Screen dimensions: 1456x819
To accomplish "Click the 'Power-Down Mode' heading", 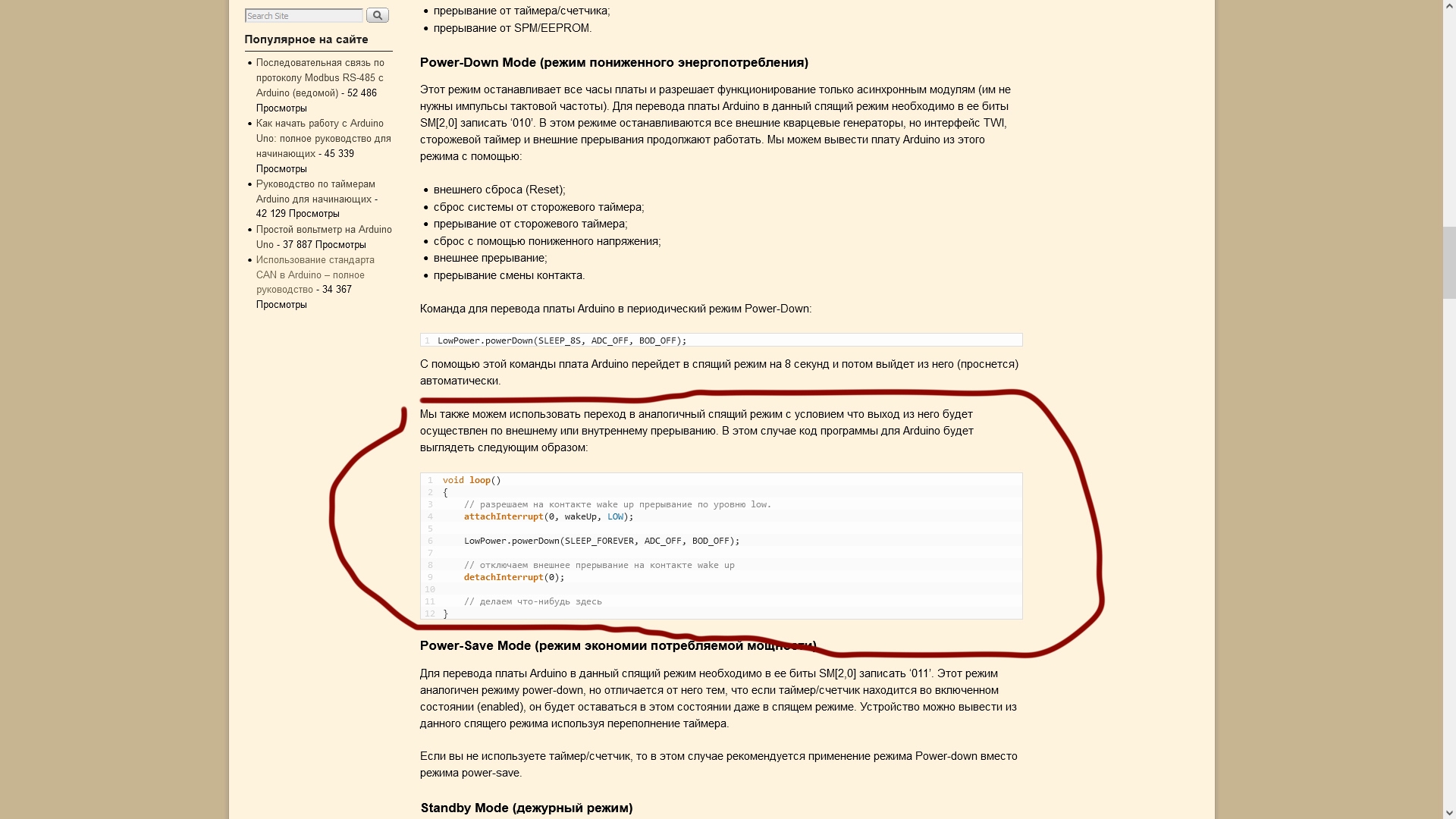I will pos(613,62).
